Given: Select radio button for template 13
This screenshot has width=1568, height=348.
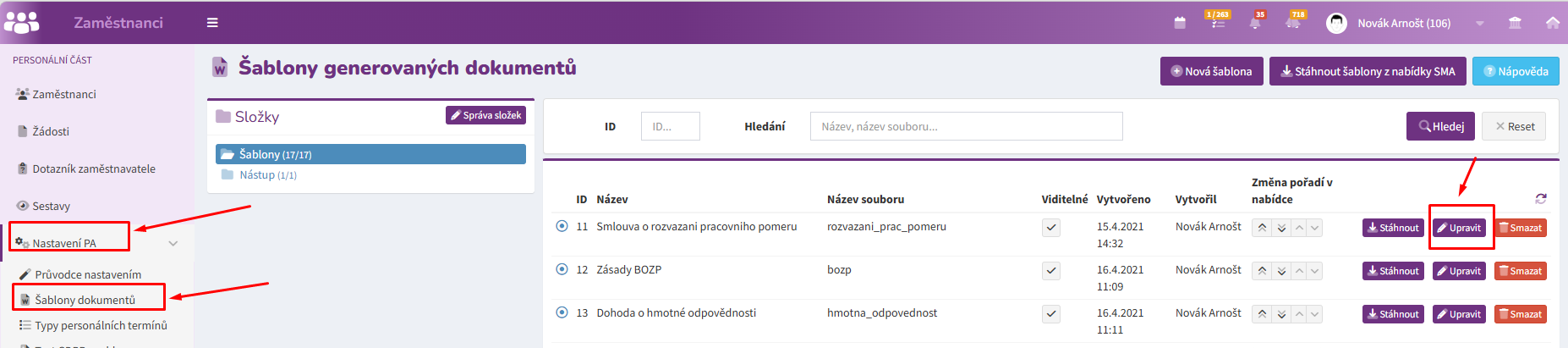Looking at the screenshot, I should coord(562,312).
